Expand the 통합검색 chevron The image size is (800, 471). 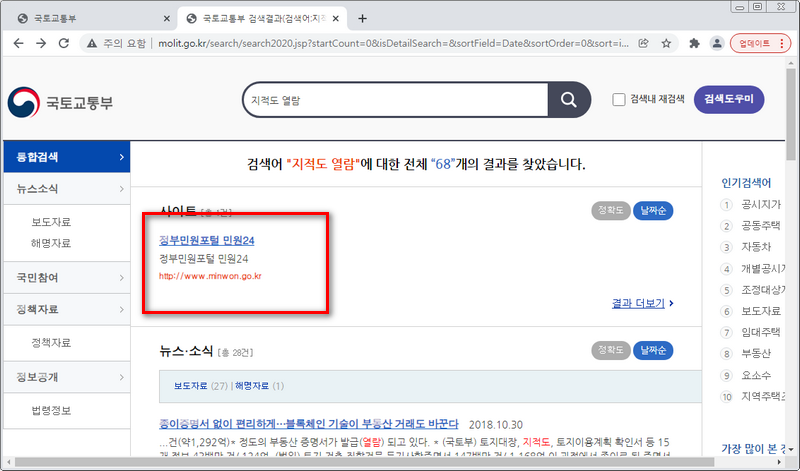click(121, 157)
